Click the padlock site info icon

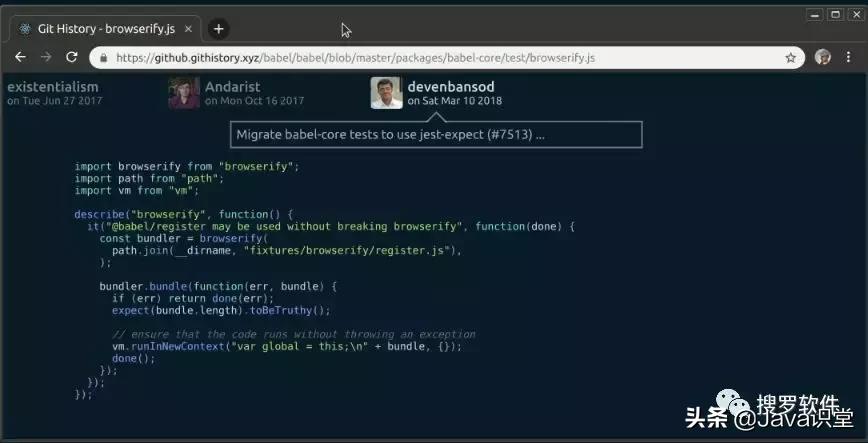[103, 58]
